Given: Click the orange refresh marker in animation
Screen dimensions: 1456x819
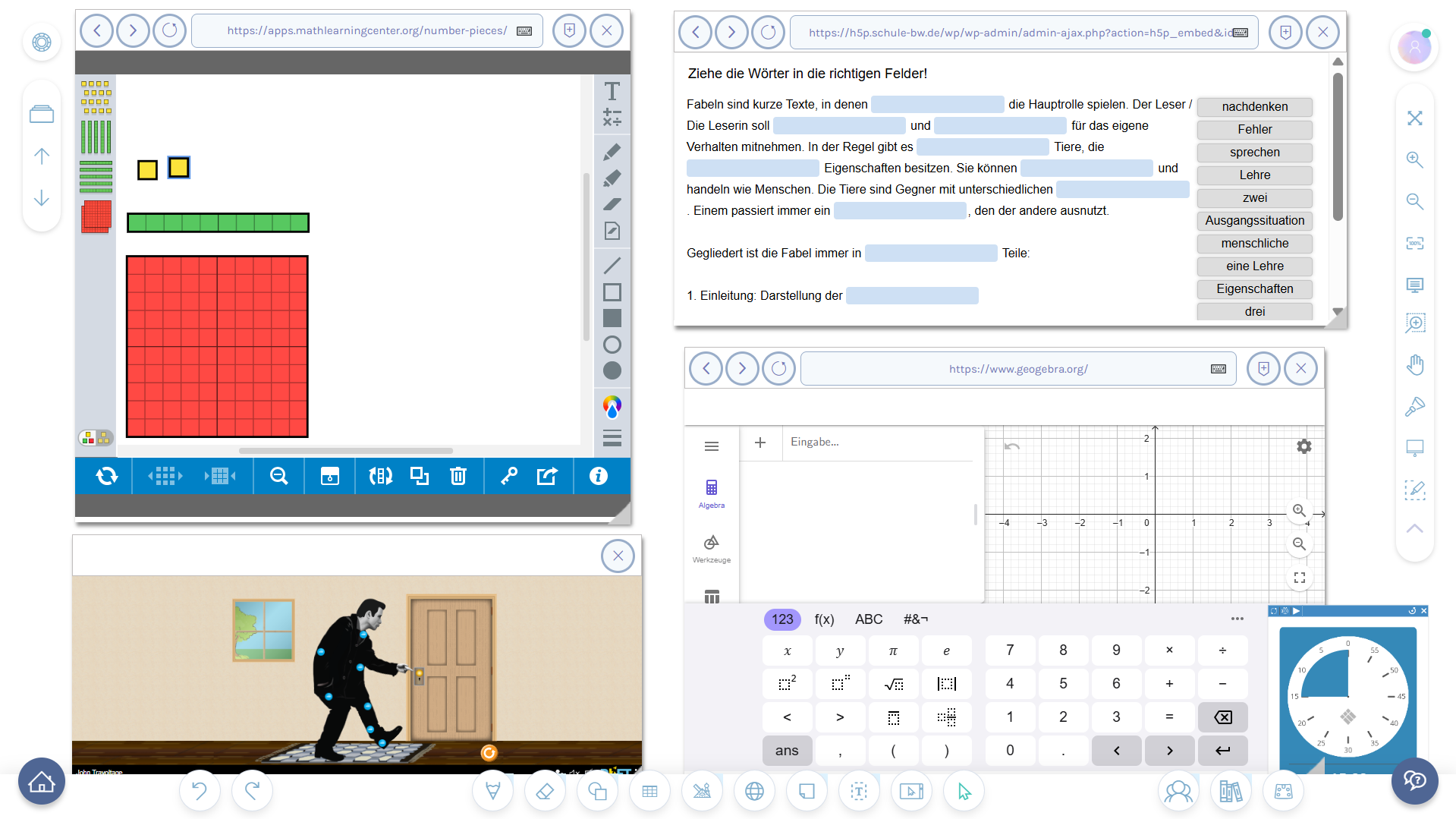Looking at the screenshot, I should tap(489, 752).
